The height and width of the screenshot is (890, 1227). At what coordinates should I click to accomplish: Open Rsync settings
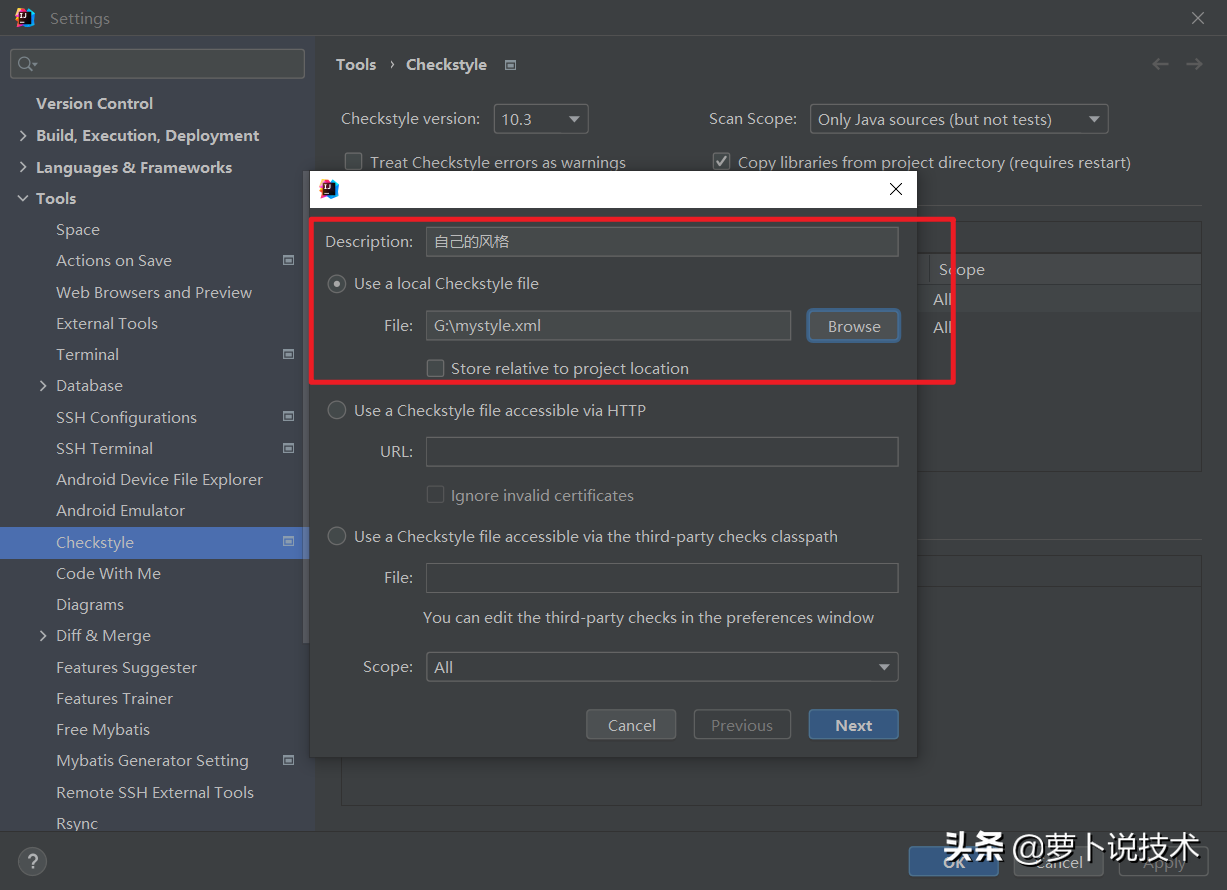[x=77, y=823]
